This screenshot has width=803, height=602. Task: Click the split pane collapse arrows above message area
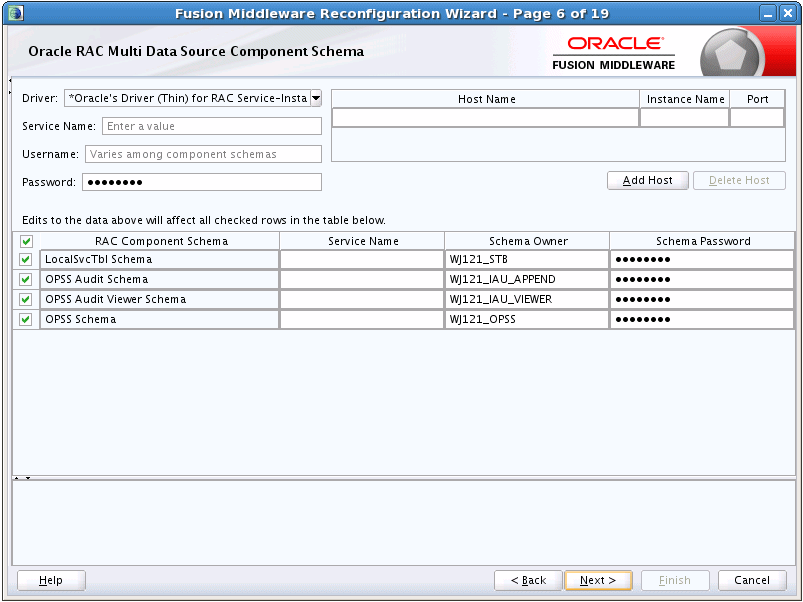click(x=23, y=478)
